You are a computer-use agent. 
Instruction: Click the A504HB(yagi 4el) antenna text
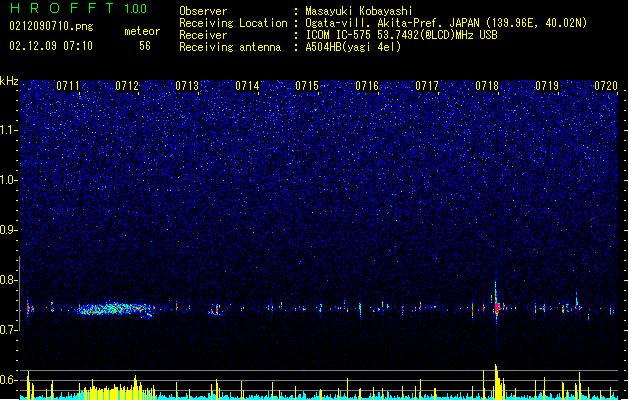353,47
